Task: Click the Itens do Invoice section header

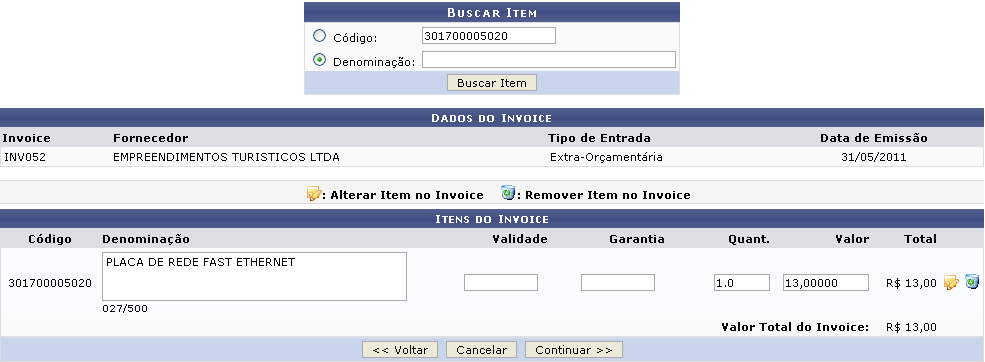Action: click(492, 219)
